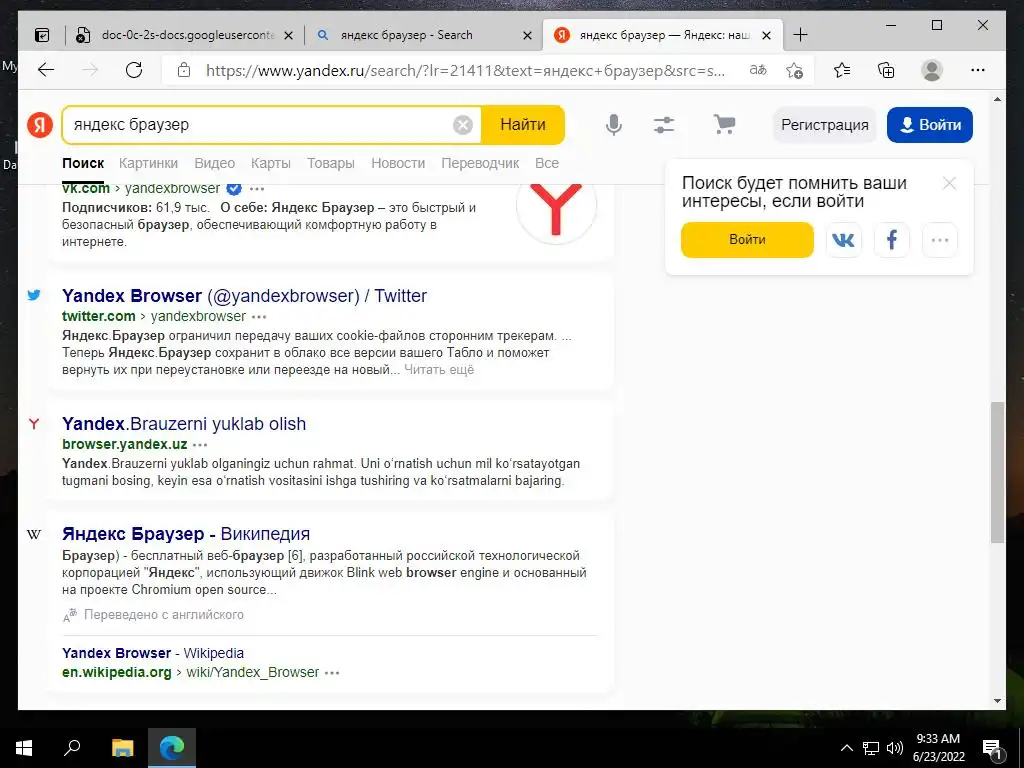Click Читать ещё under Twitter result
1024x768 pixels.
pos(439,370)
